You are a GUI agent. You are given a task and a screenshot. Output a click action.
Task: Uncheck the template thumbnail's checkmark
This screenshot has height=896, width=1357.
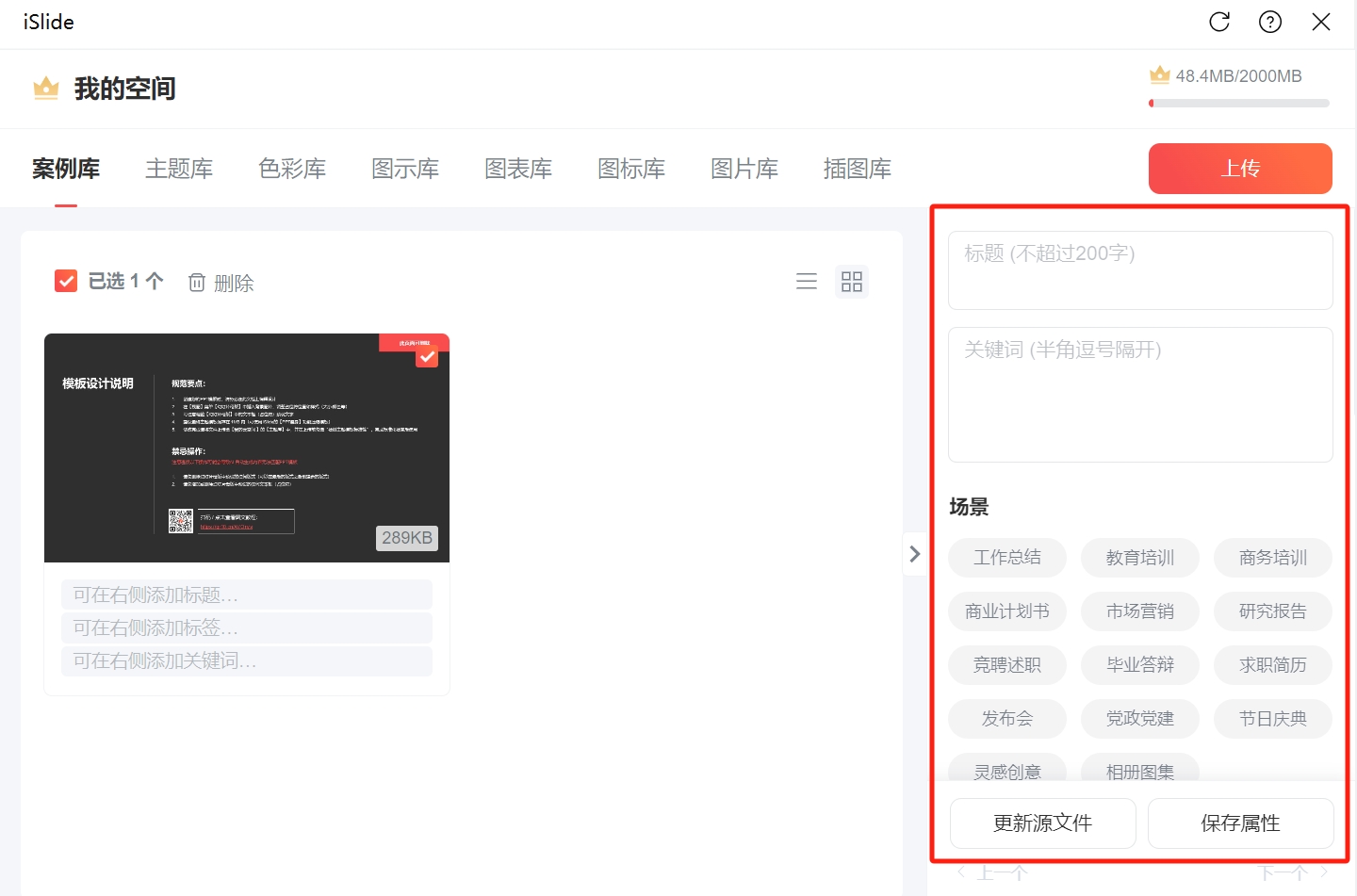(x=427, y=356)
